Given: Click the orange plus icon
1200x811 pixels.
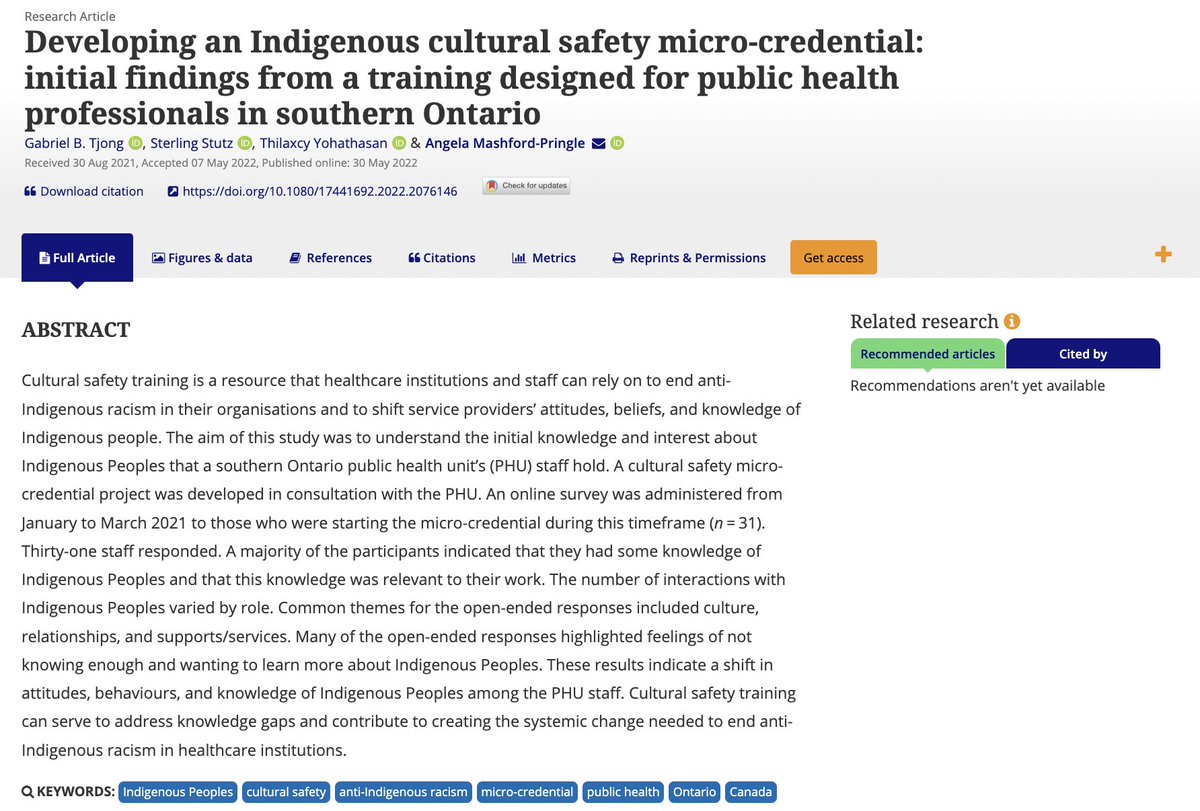Looking at the screenshot, I should pyautogui.click(x=1163, y=255).
